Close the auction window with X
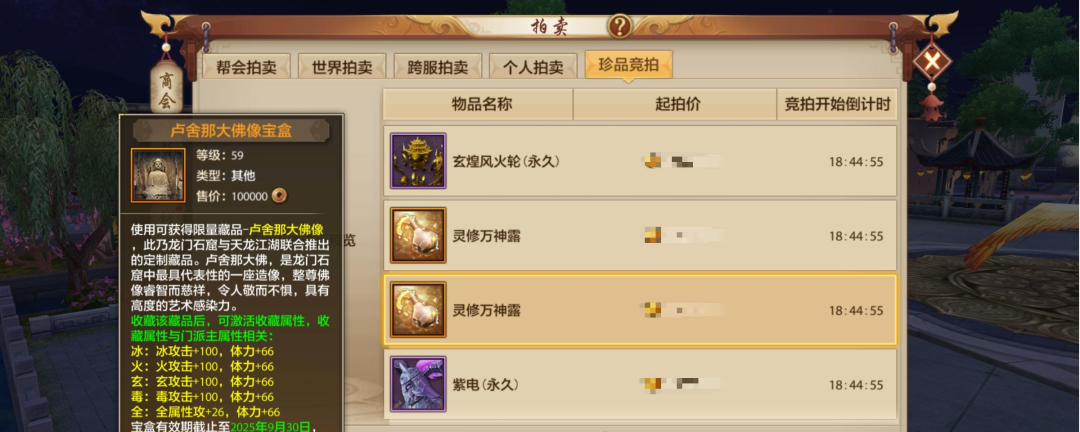The width and height of the screenshot is (1080, 432). coord(932,63)
